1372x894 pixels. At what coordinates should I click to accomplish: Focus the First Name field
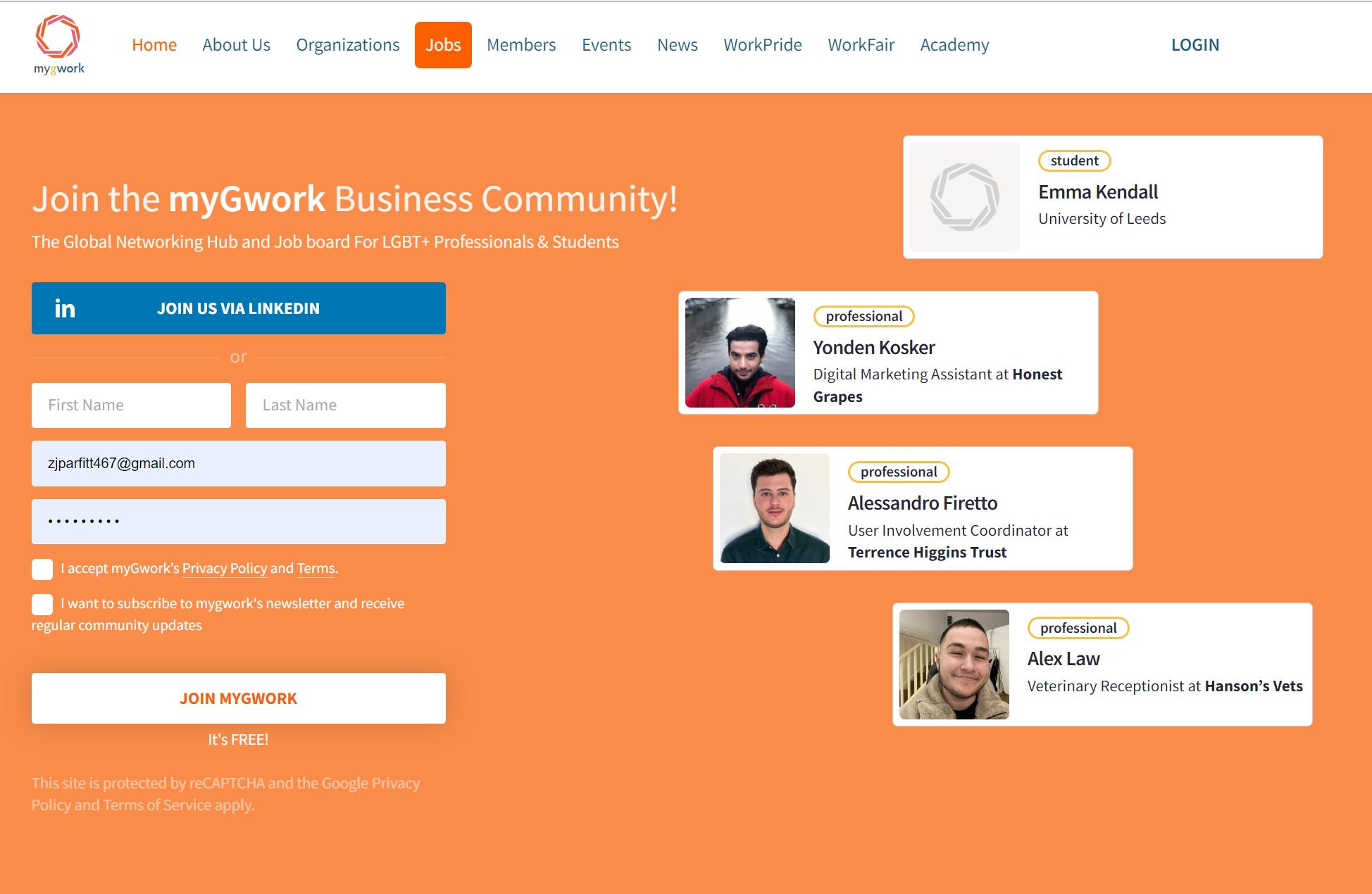tap(131, 405)
